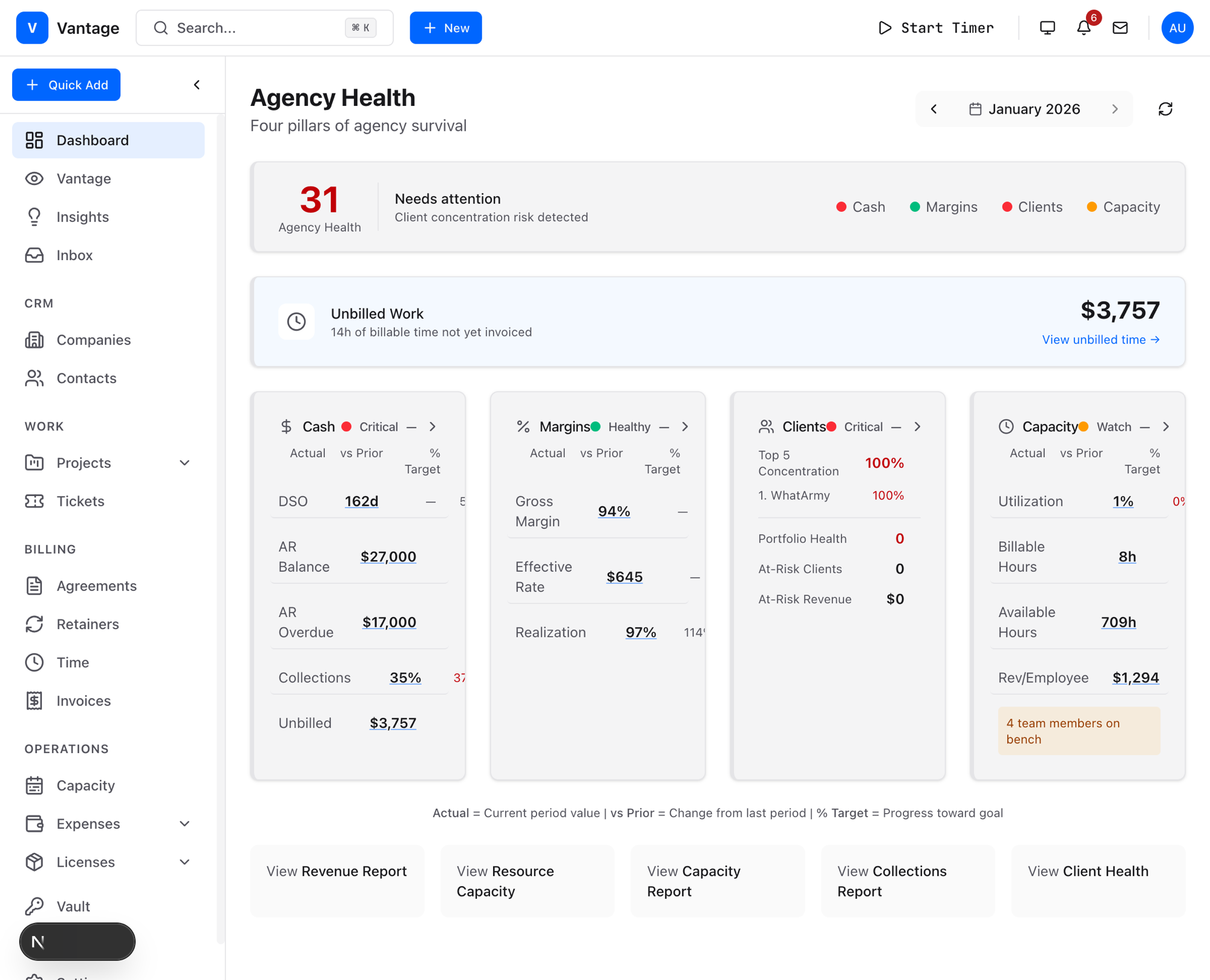The image size is (1210, 980).
Task: Click the AU user avatar
Action: 1177,28
